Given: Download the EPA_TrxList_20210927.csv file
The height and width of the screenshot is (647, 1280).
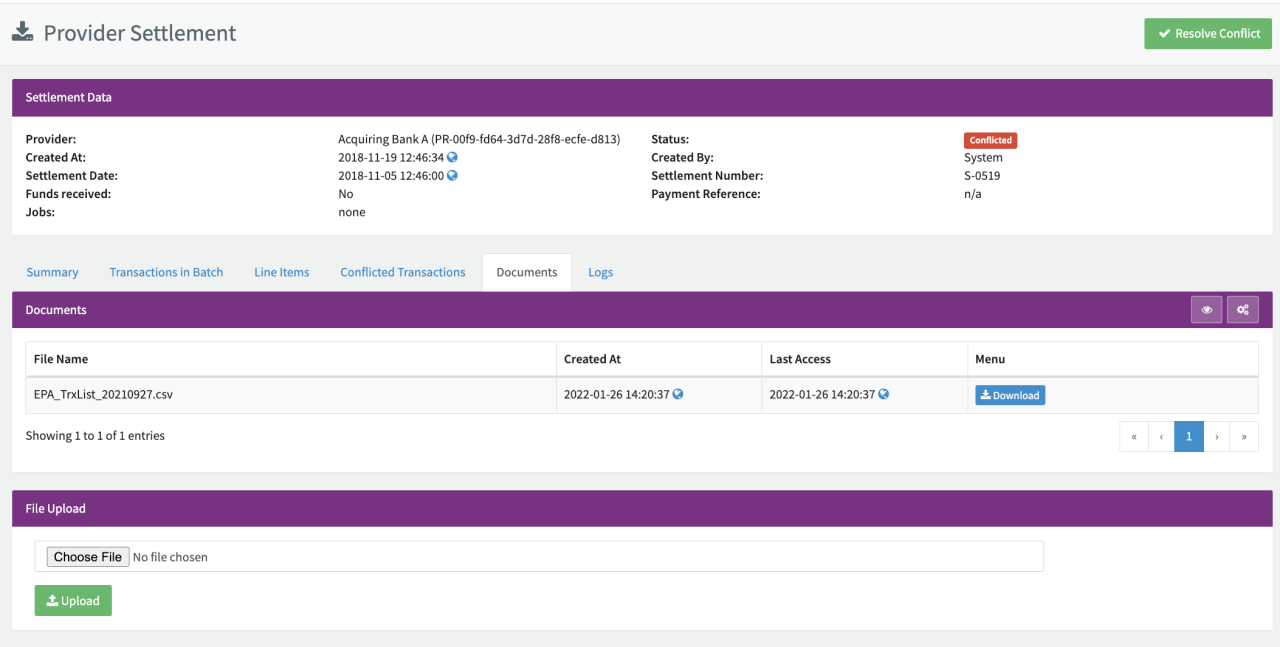Looking at the screenshot, I should click(x=1010, y=395).
